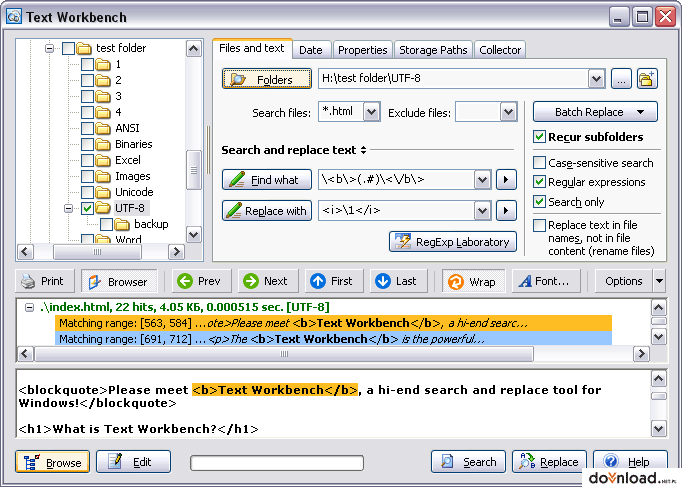Open the Options dropdown arrow
This screenshot has height=487, width=682.
click(x=659, y=281)
